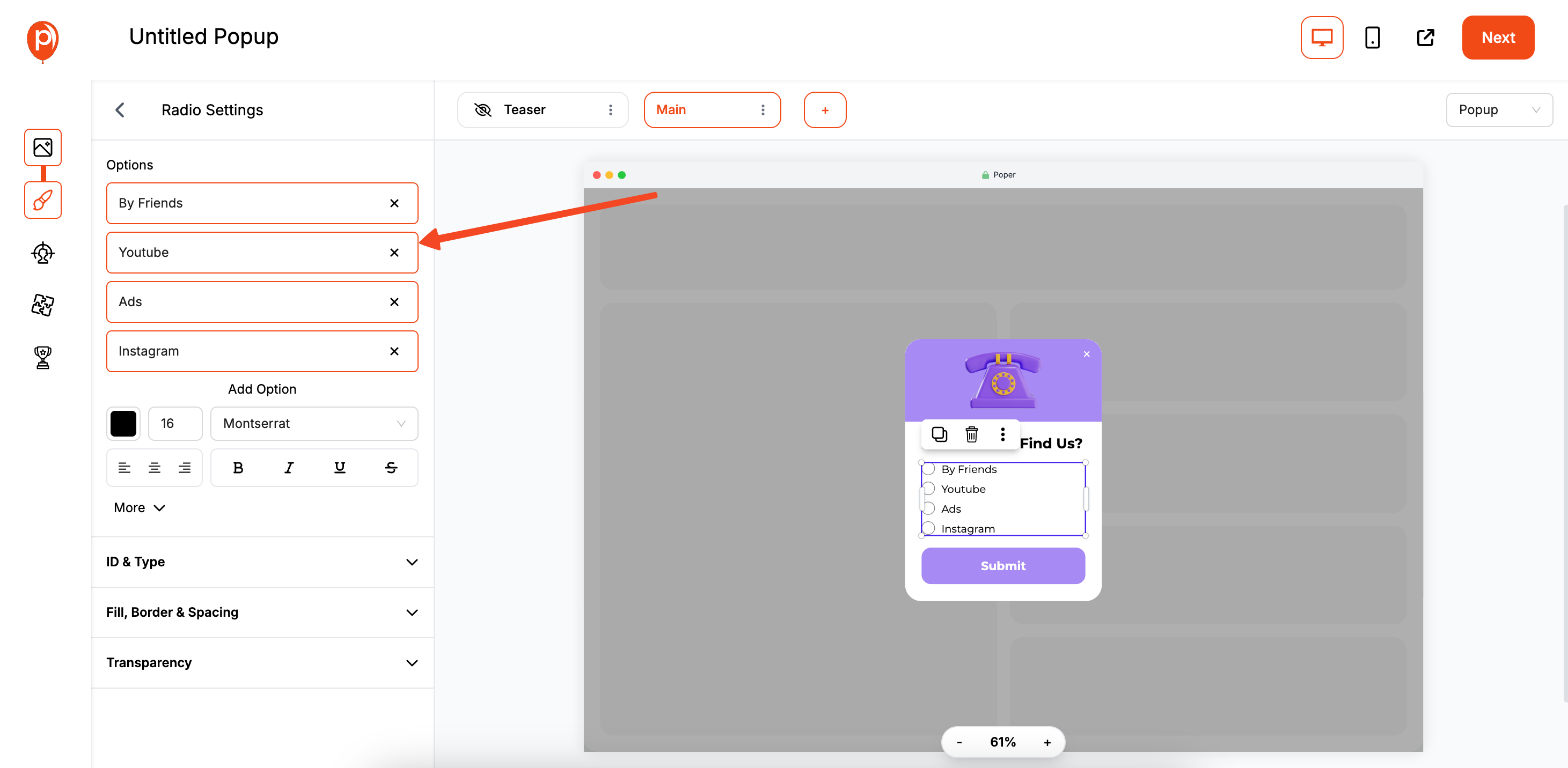Toggle bold formatting
The image size is (1568, 768).
click(x=238, y=467)
